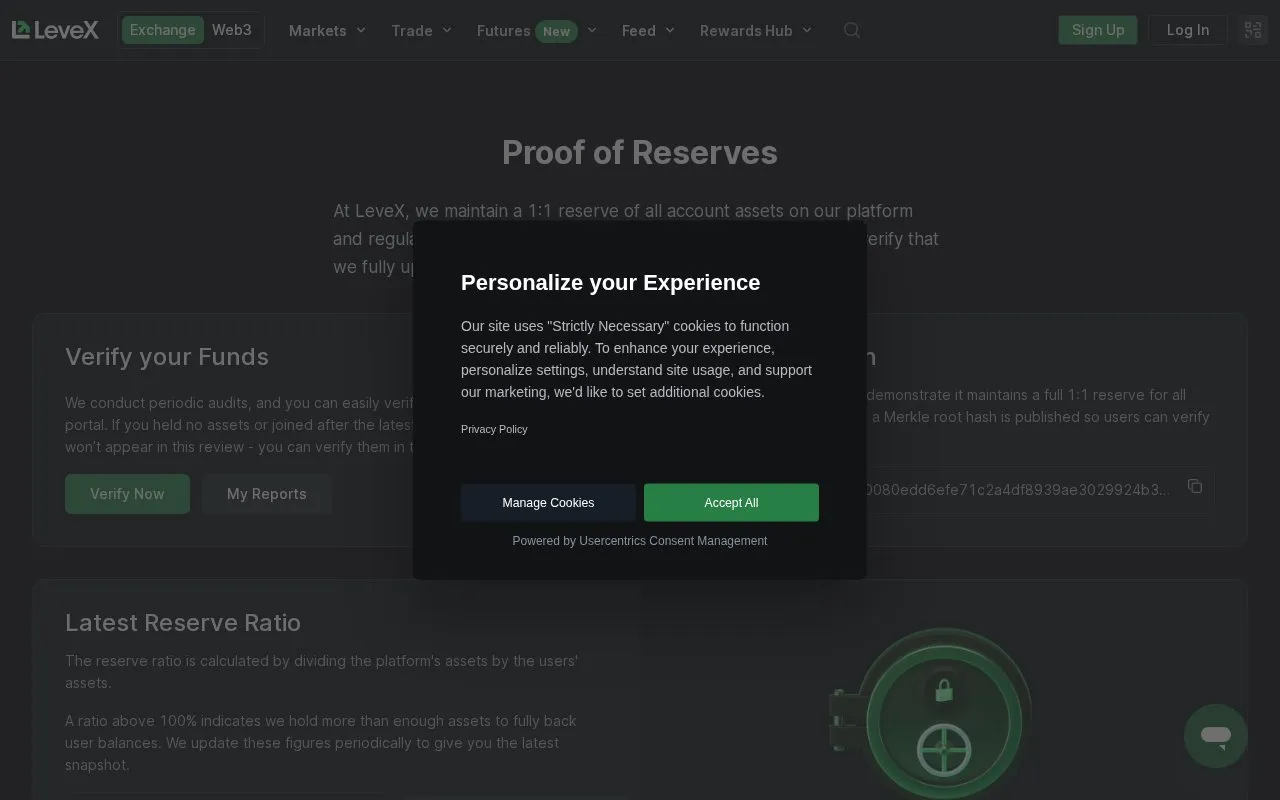Copy the Merkle root hash

coord(1194,486)
